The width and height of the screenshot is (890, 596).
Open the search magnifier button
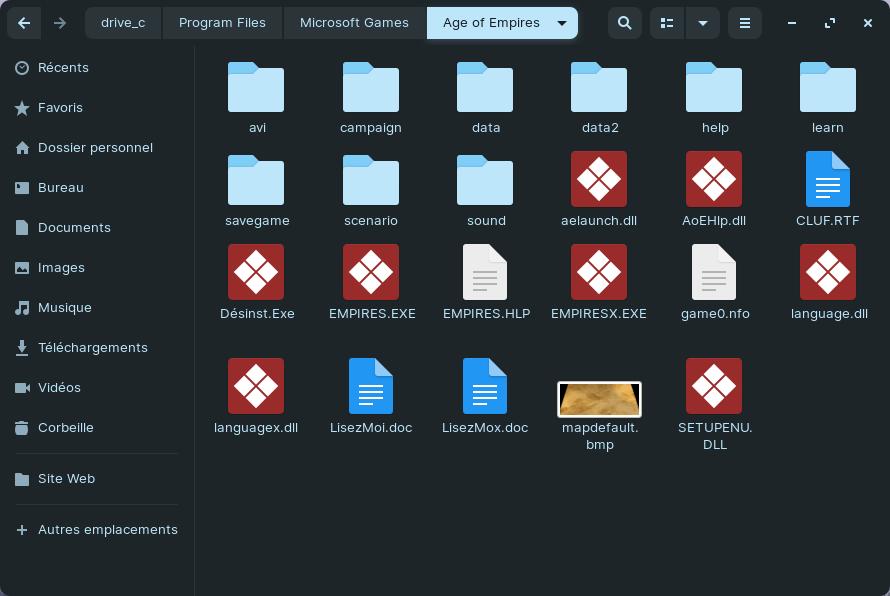pos(624,23)
